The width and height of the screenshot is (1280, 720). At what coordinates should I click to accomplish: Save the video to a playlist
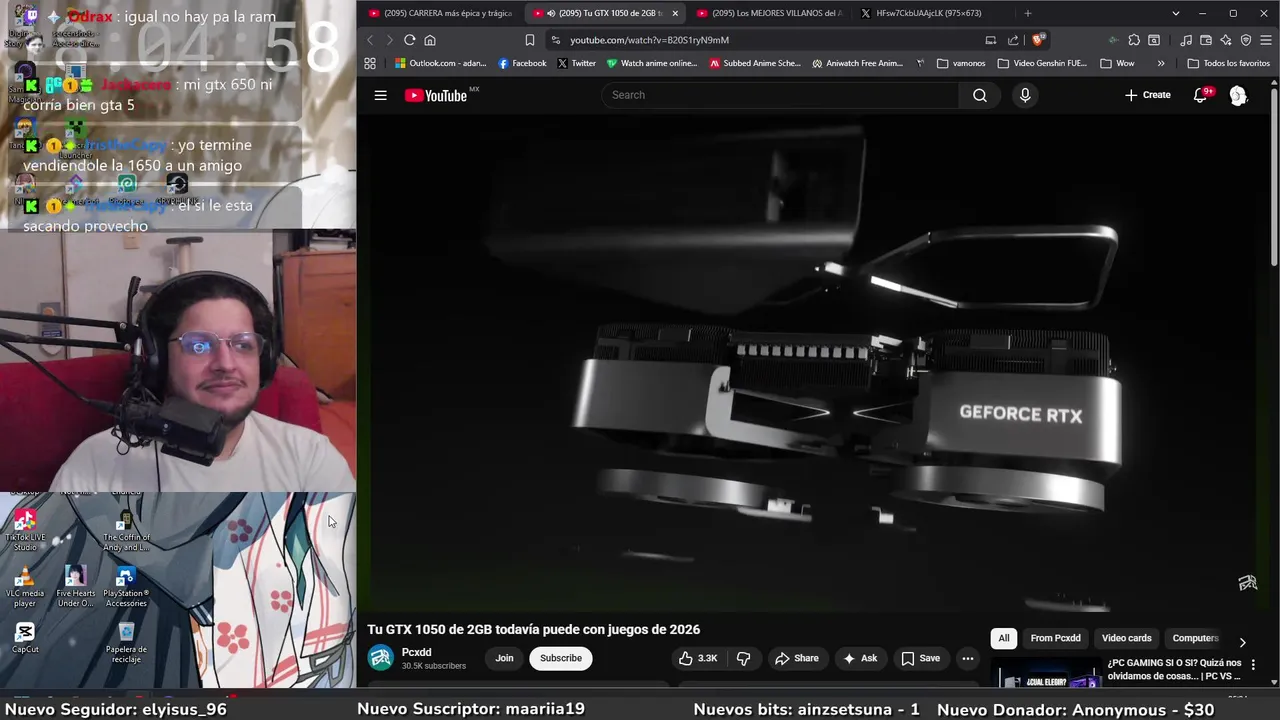(920, 658)
